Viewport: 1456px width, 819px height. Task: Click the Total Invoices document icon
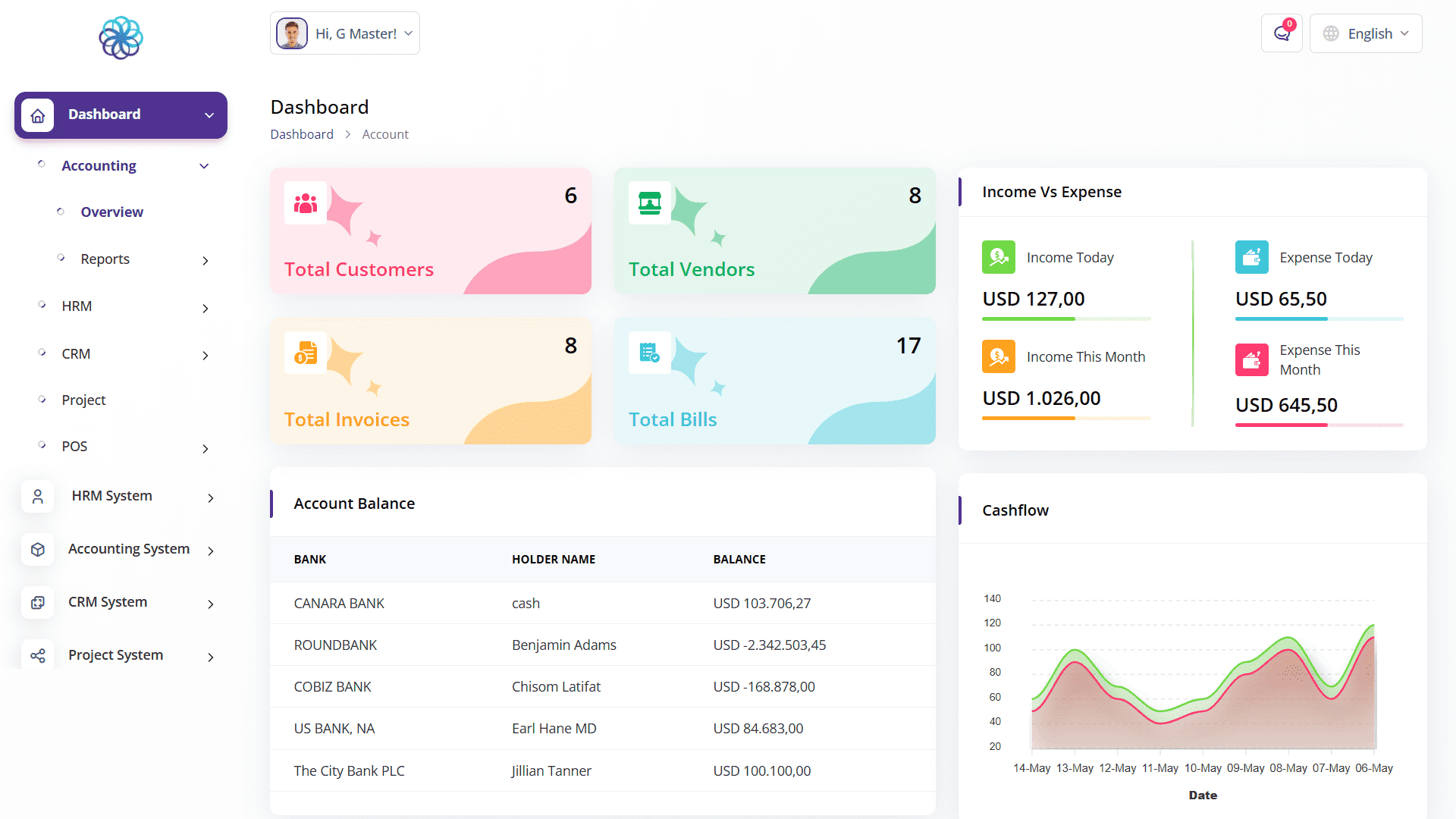tap(306, 353)
